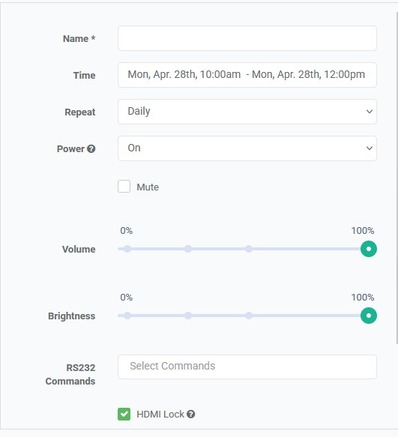The width and height of the screenshot is (398, 437).
Task: Set Brightness to the 0% slider stop
Action: (x=127, y=315)
